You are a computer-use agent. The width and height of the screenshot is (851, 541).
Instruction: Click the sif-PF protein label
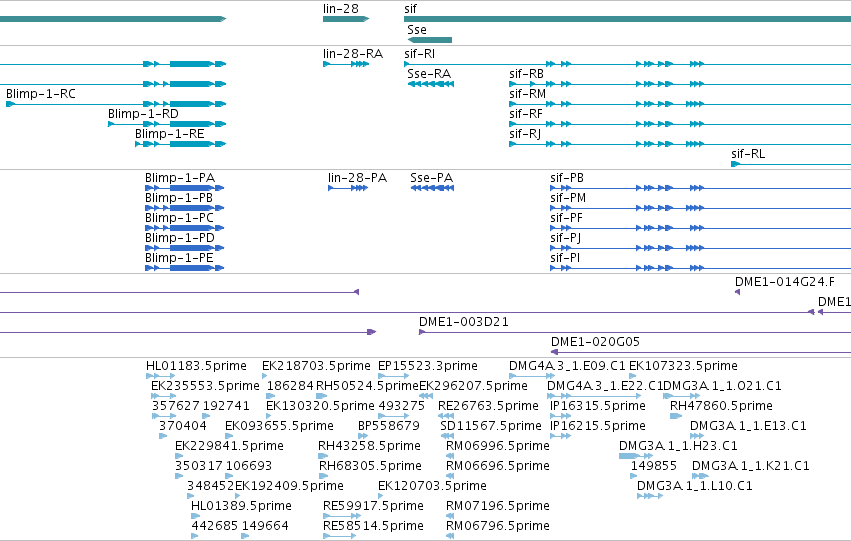[566, 218]
